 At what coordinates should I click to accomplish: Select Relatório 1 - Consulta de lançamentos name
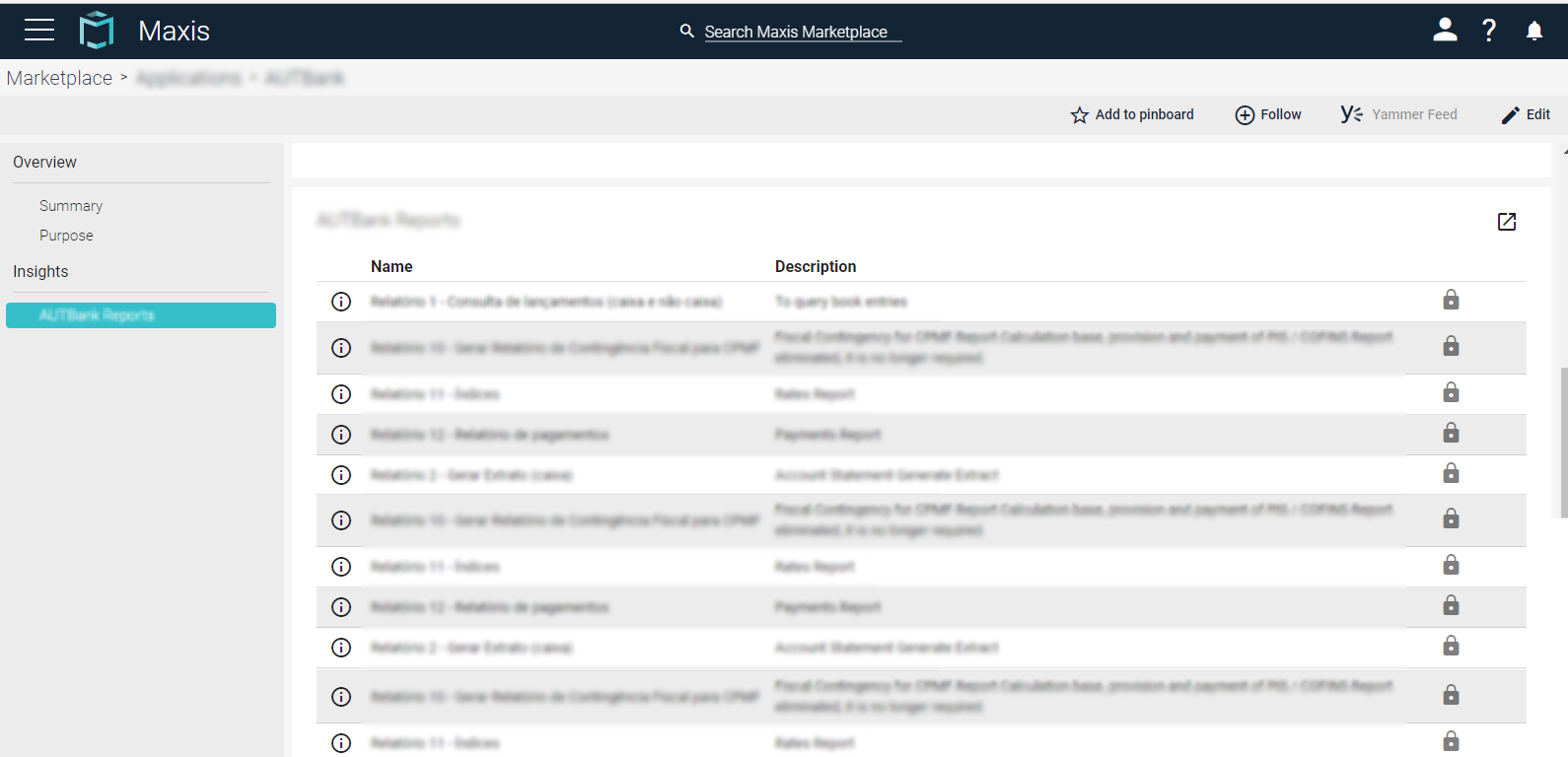546,302
